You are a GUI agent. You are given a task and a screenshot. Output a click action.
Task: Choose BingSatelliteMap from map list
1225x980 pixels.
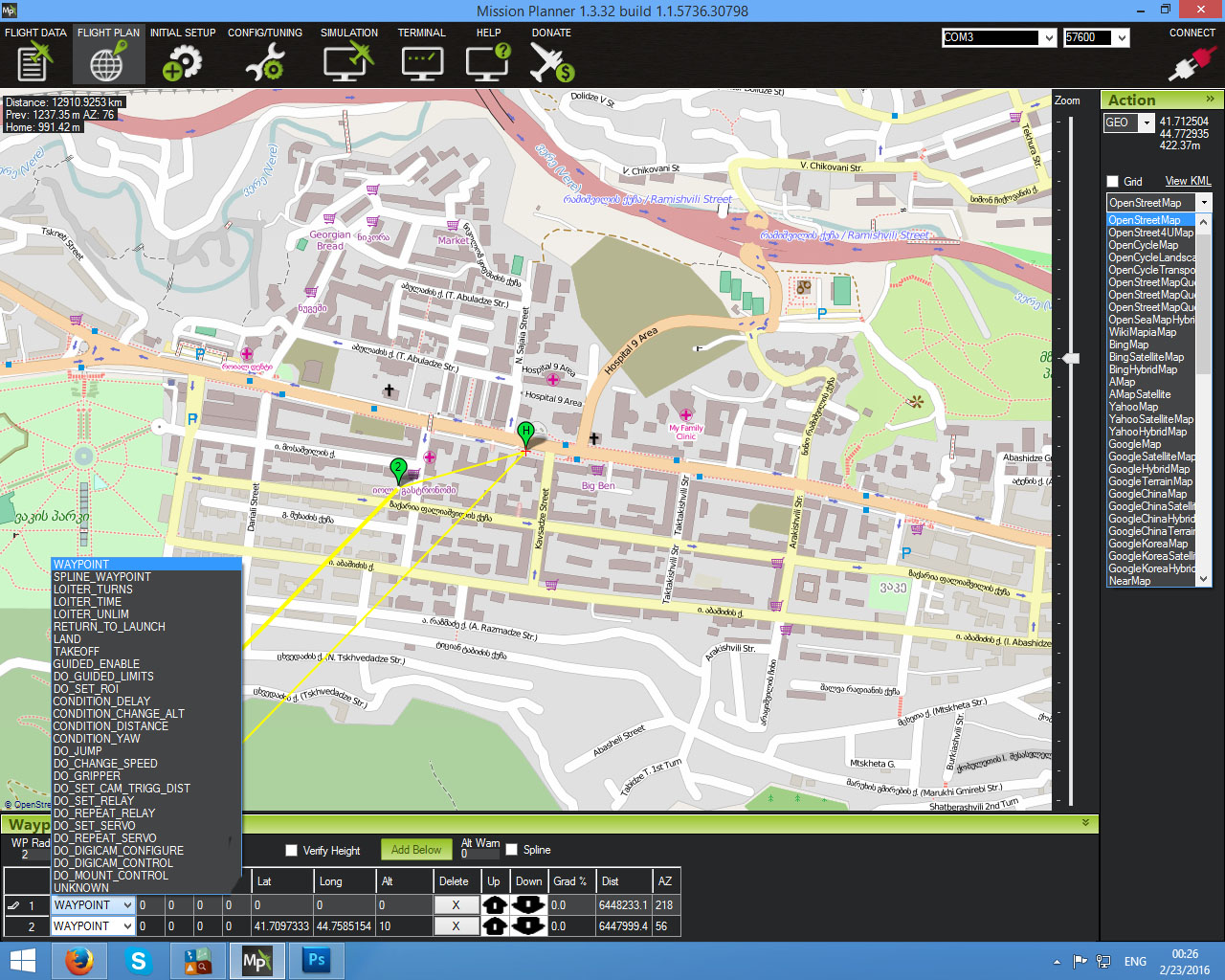1146,357
